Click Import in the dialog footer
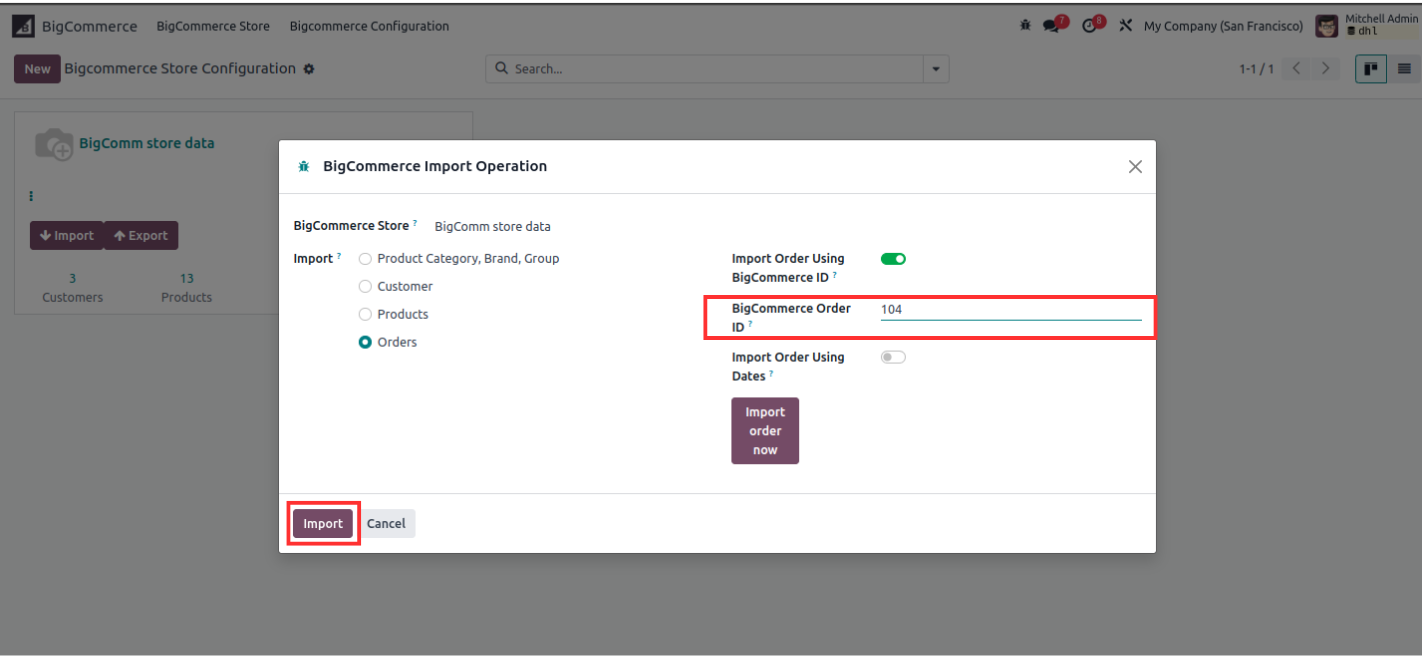Screen dimensions: 1422x658 tap(323, 524)
